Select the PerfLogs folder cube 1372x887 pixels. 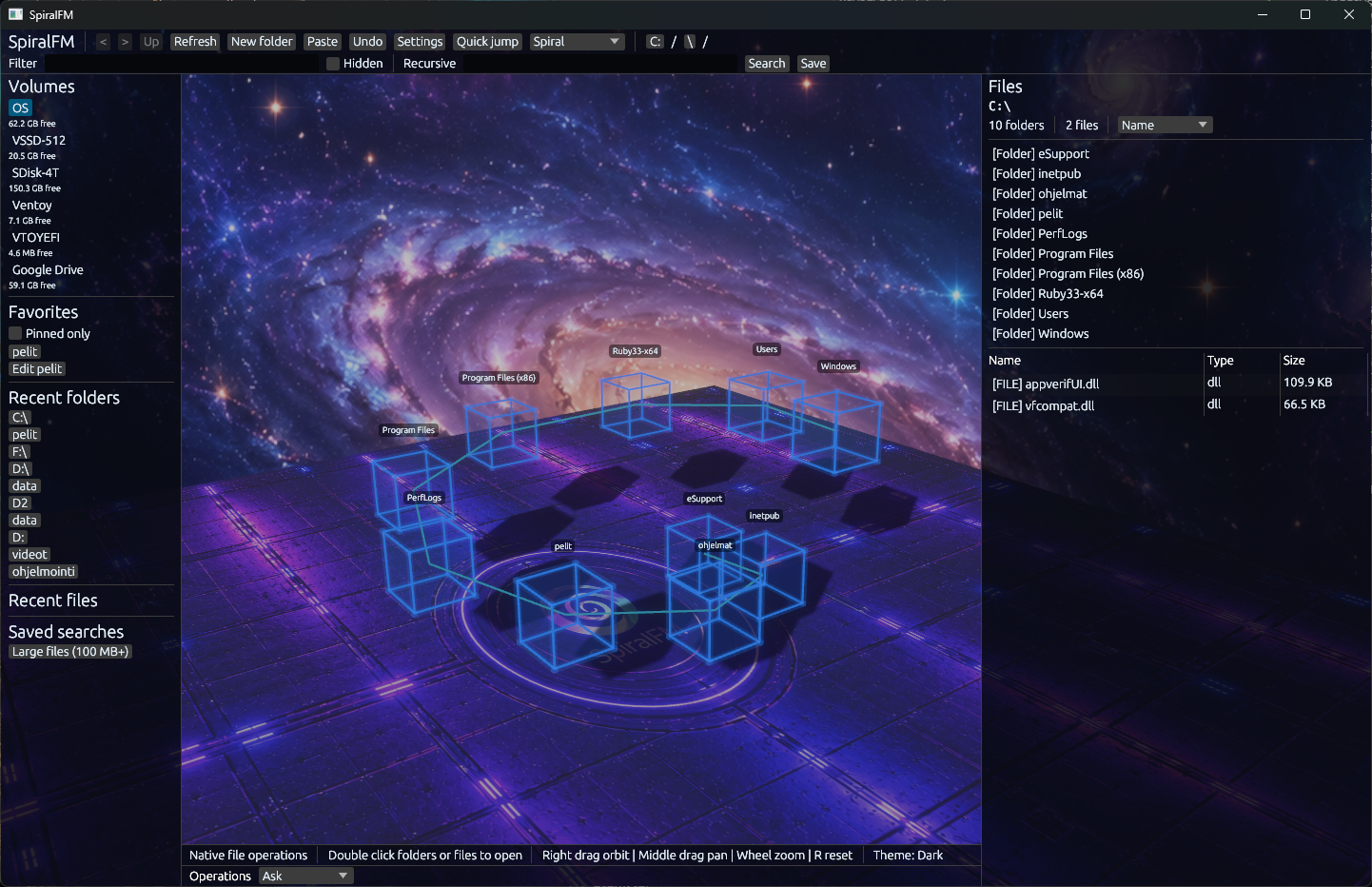428,566
